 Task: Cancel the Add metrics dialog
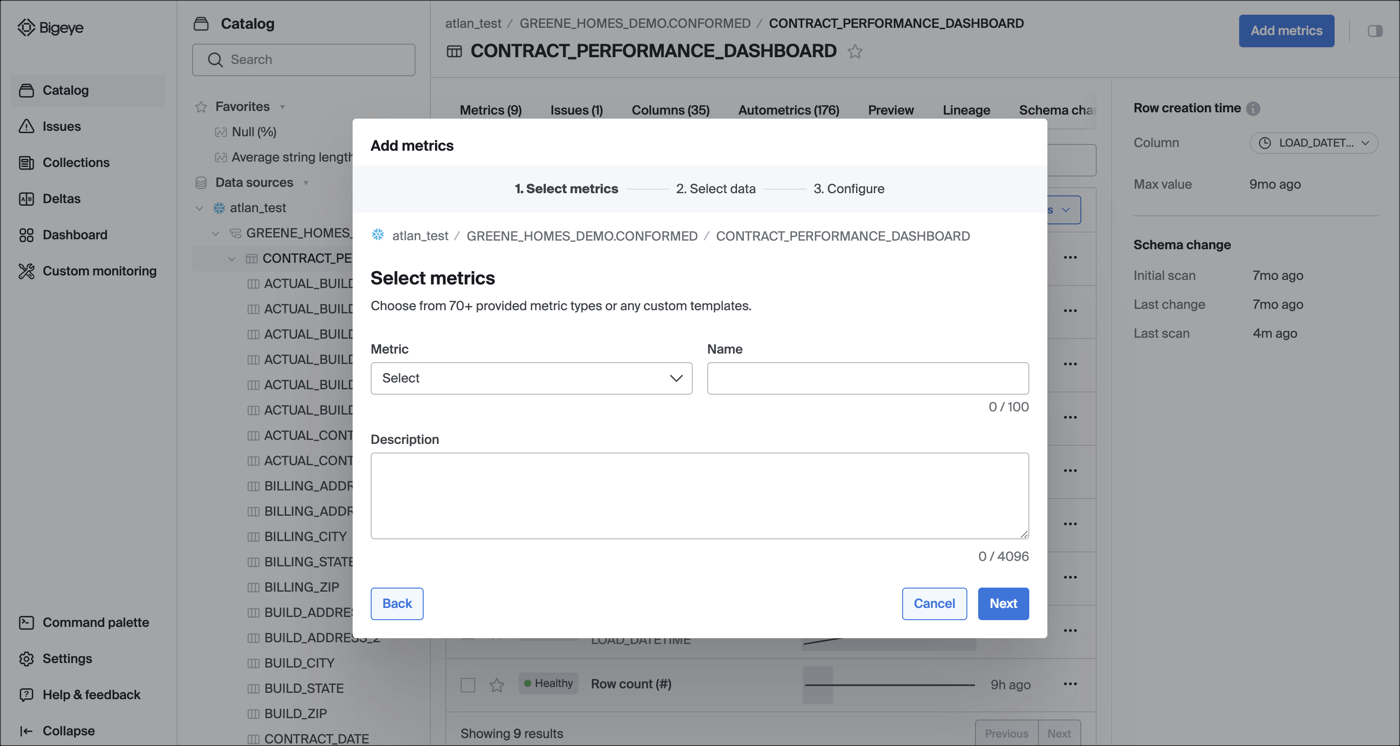[x=934, y=603]
